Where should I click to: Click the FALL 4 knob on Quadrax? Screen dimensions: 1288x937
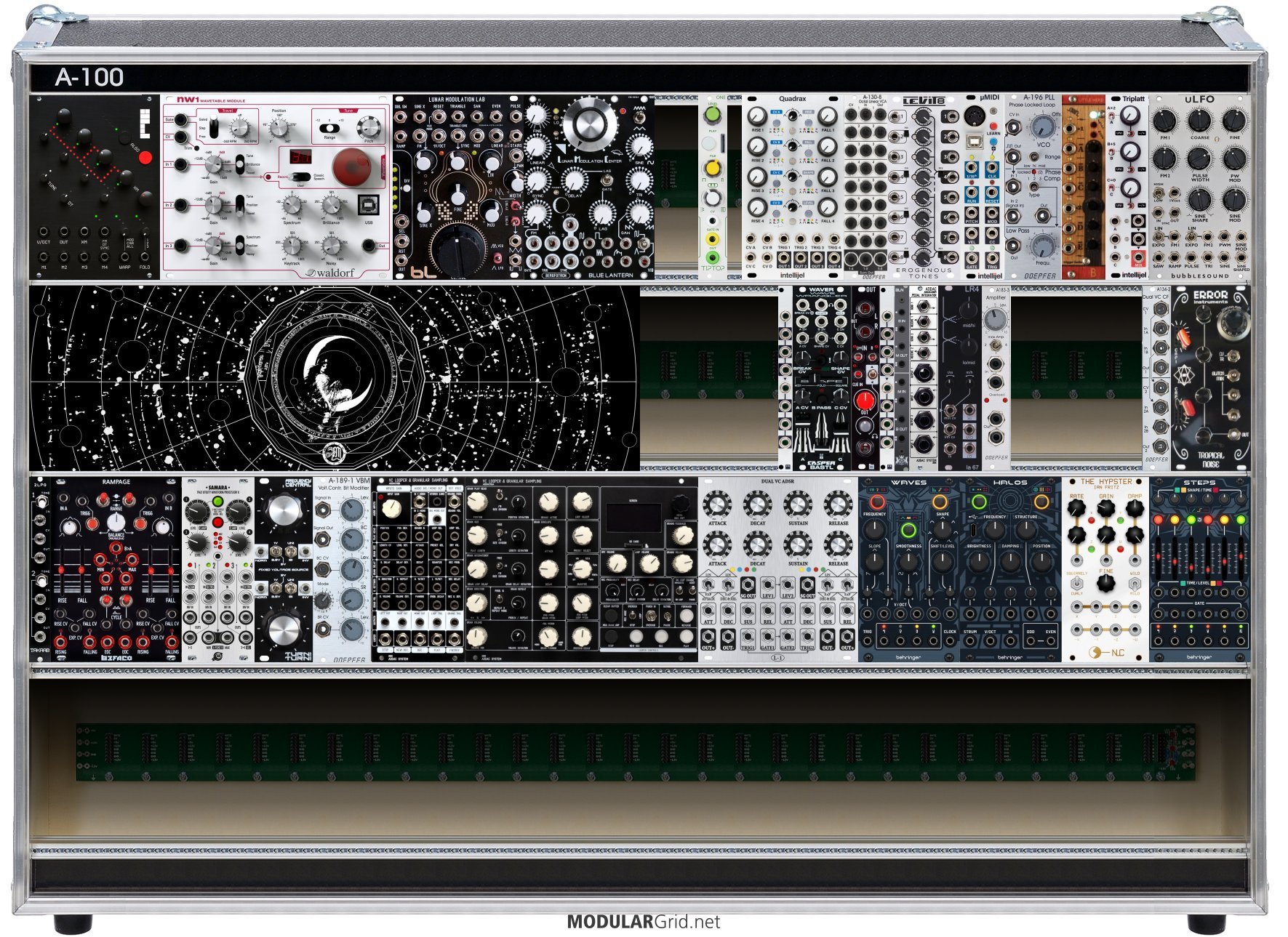click(828, 207)
